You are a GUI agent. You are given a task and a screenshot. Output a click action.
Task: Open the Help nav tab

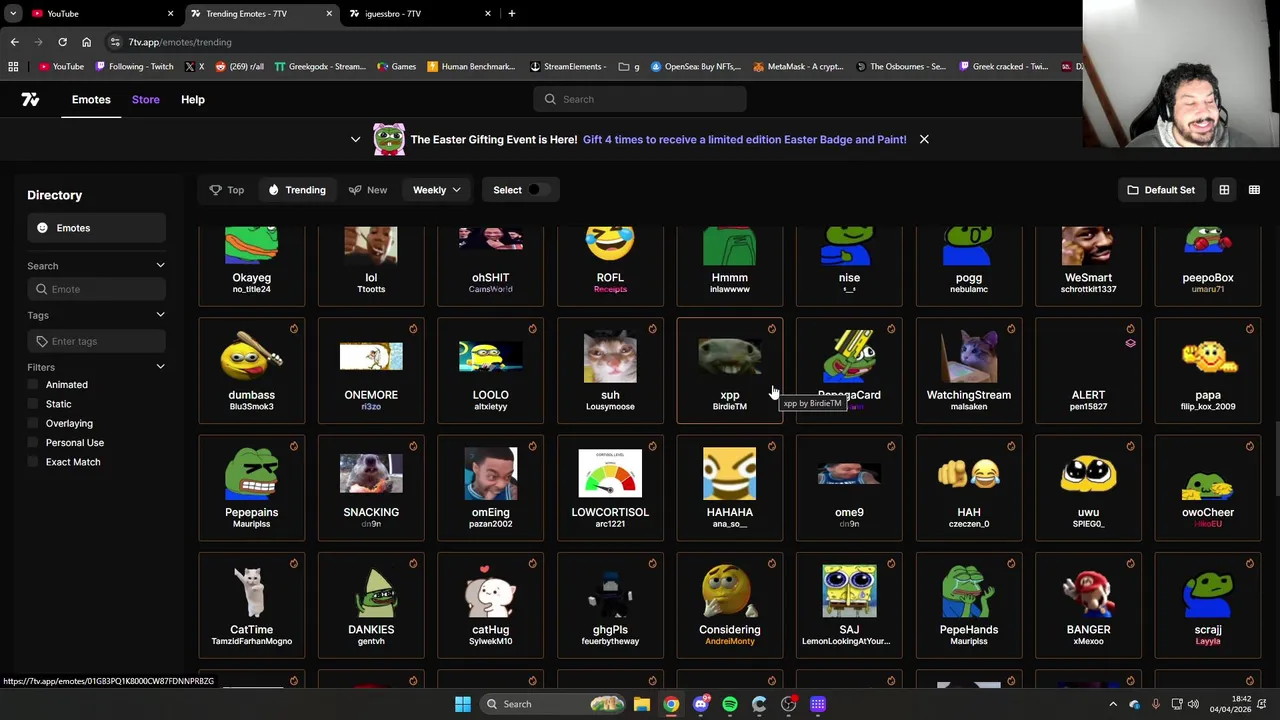[193, 99]
